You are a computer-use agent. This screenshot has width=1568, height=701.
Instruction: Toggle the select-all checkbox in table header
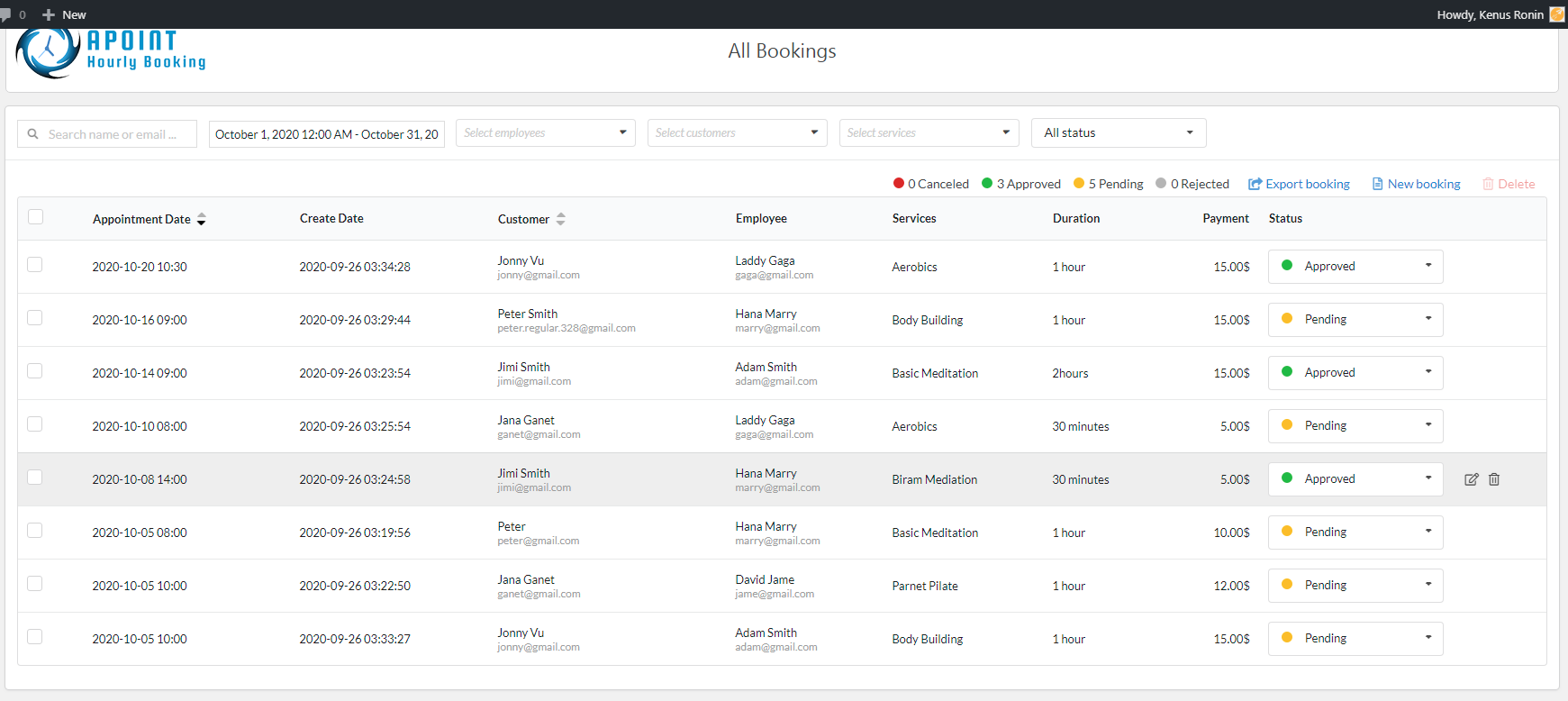pos(36,217)
